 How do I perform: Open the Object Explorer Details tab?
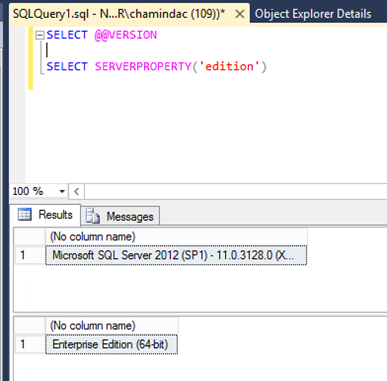[313, 14]
